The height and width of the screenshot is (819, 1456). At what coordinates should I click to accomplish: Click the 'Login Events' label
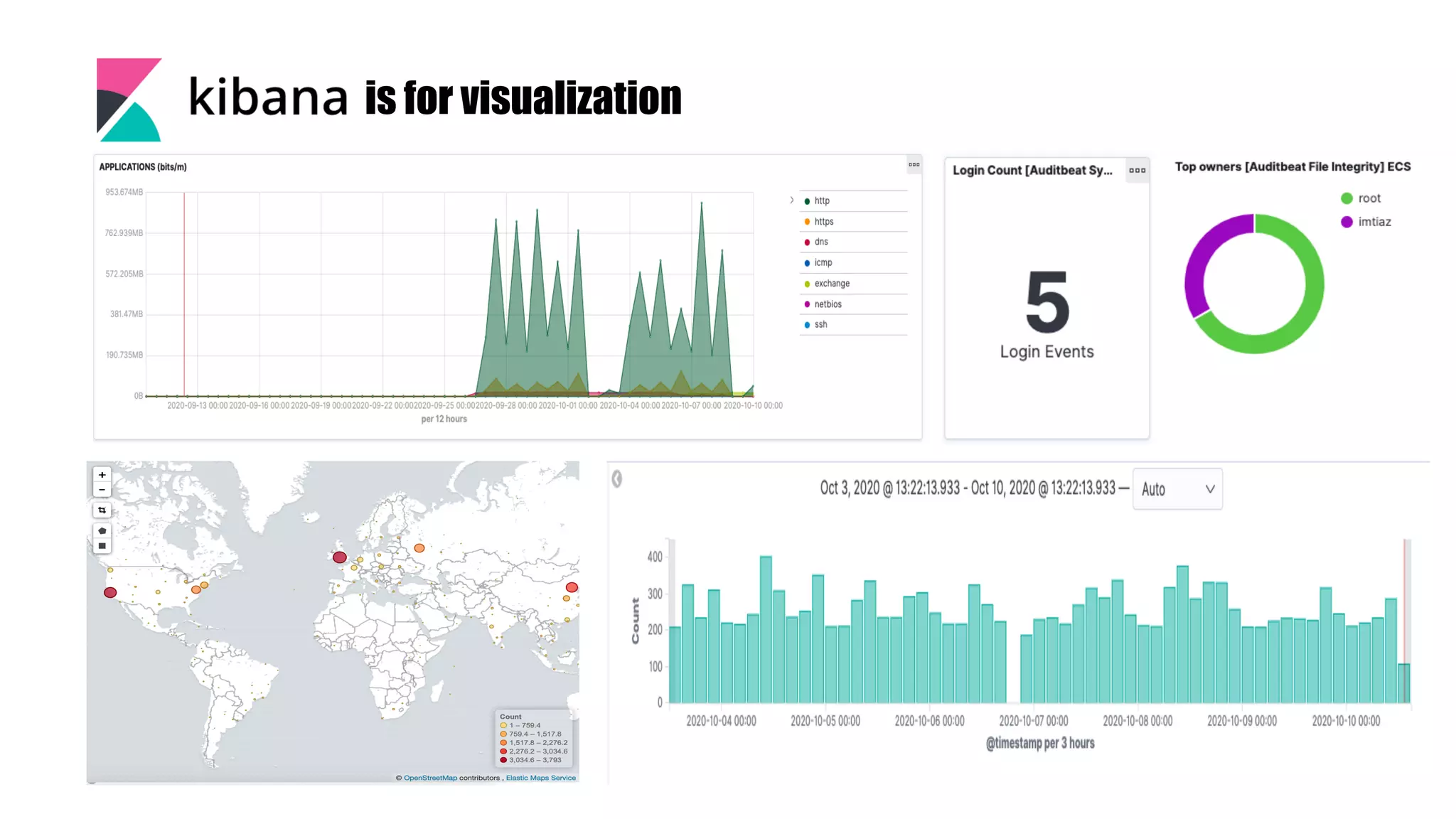1047,352
